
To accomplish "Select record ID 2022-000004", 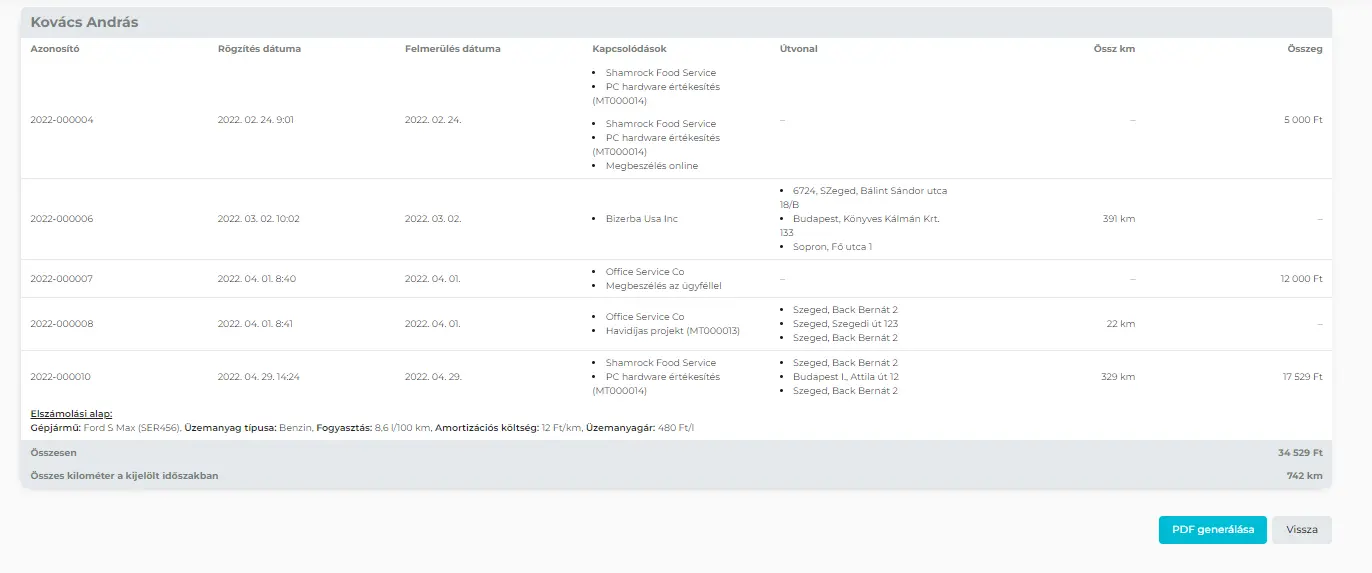I will (62, 120).
